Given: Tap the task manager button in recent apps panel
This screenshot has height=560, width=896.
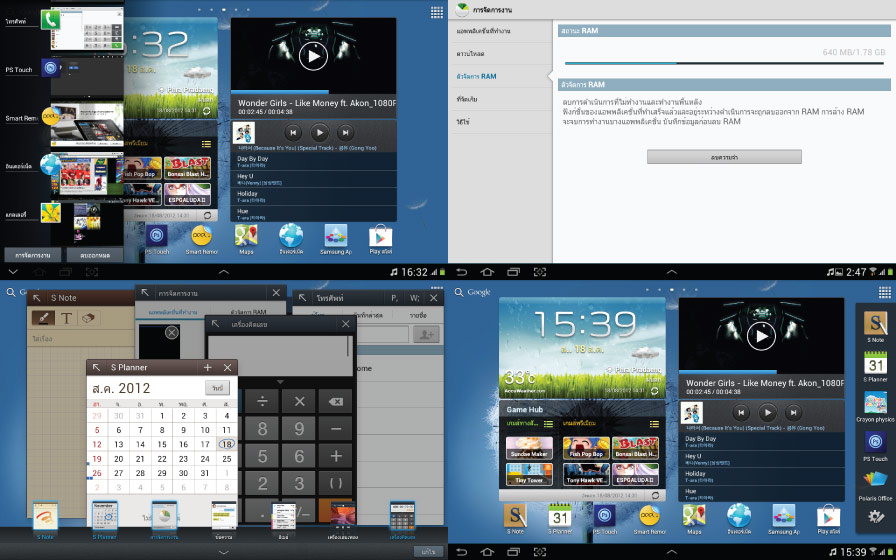Looking at the screenshot, I should [x=33, y=255].
